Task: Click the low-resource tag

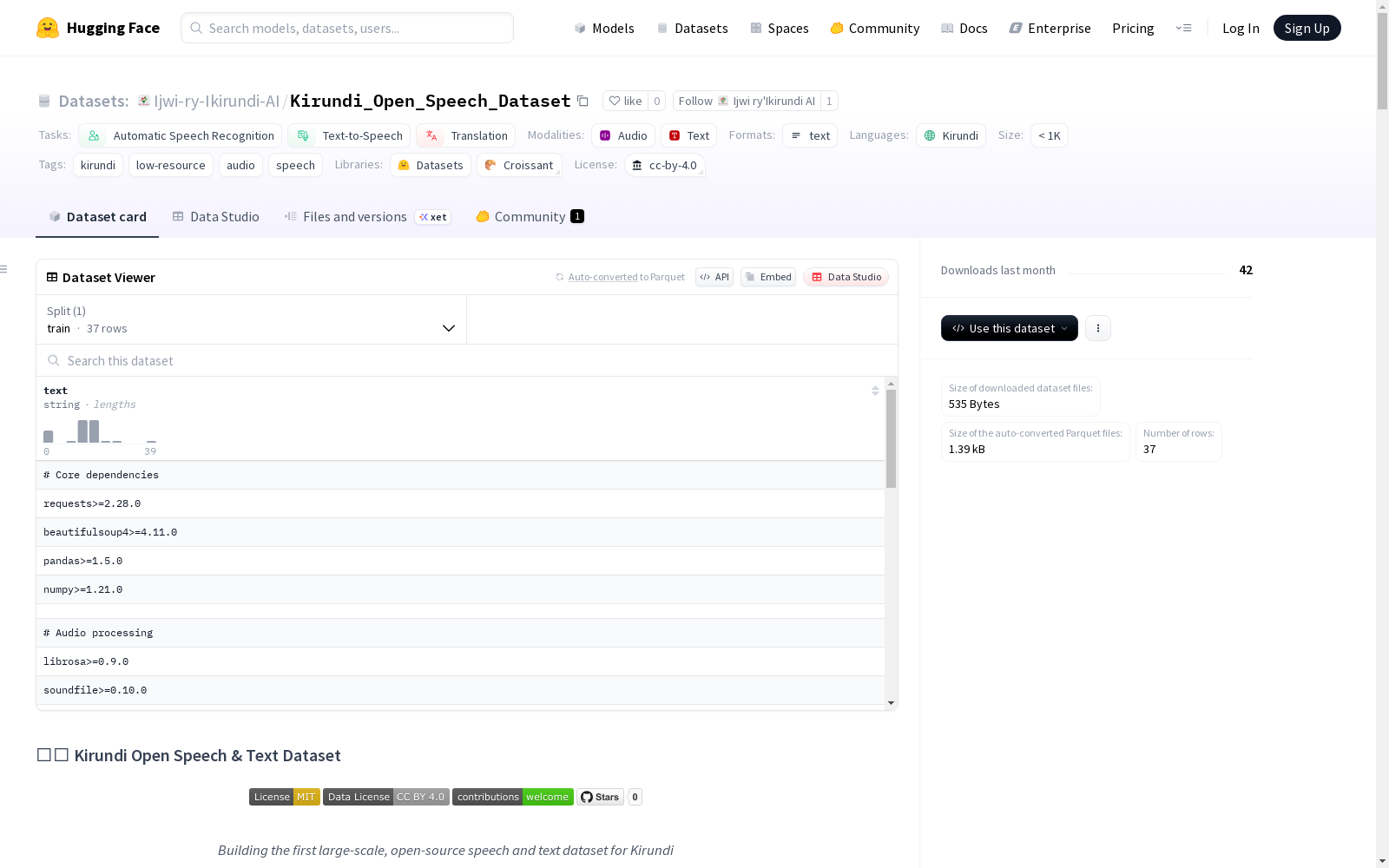Action: point(171,165)
